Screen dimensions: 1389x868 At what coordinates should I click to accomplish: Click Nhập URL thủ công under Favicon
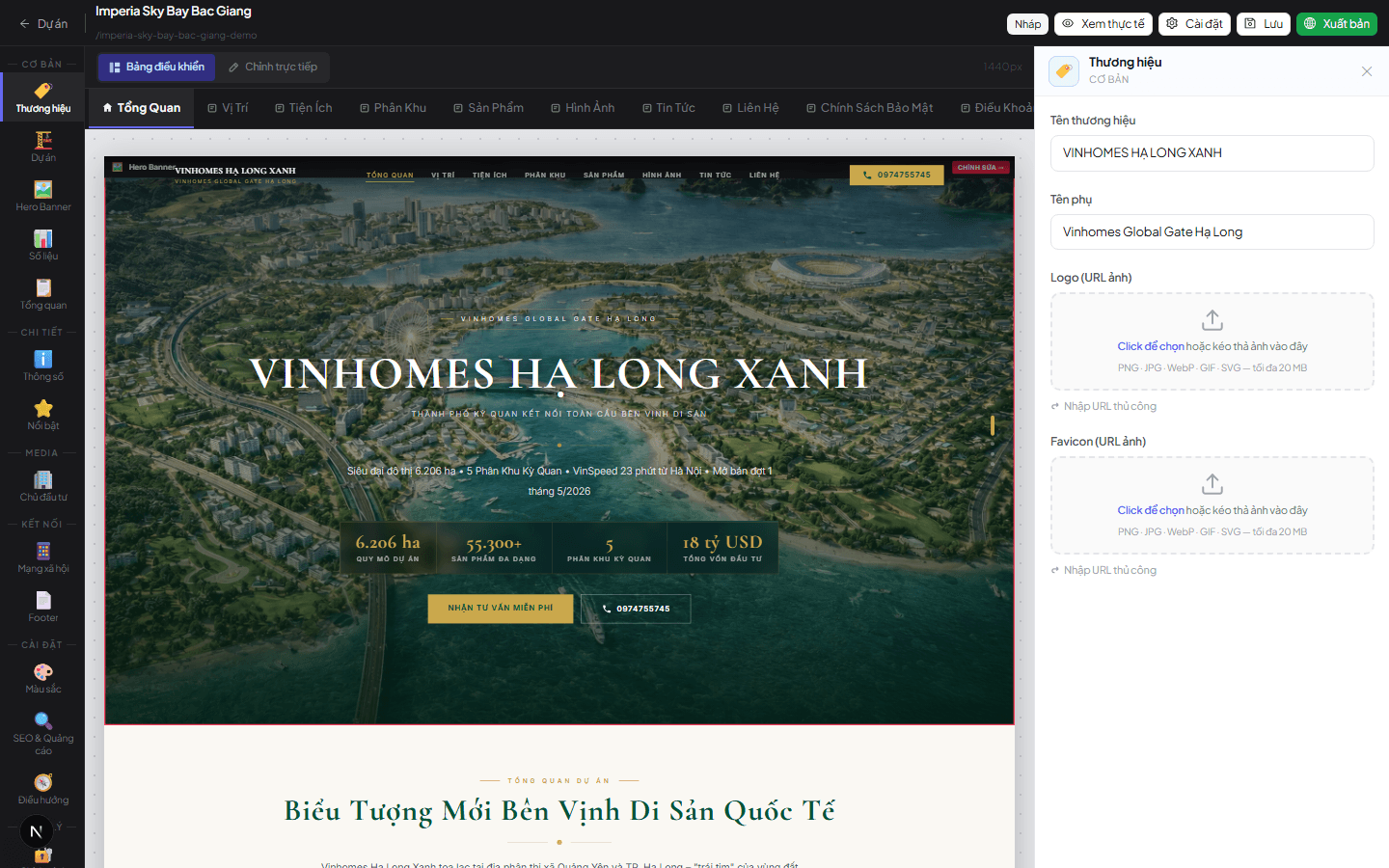tap(1103, 570)
